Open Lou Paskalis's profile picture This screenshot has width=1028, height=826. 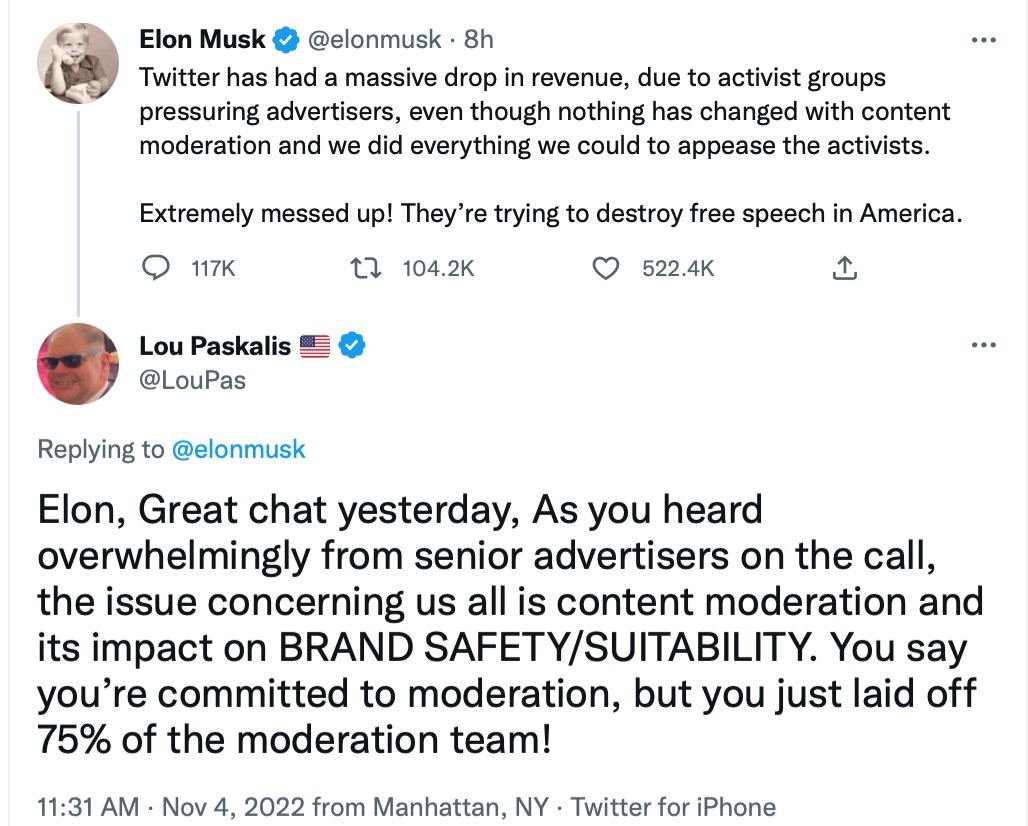click(79, 364)
